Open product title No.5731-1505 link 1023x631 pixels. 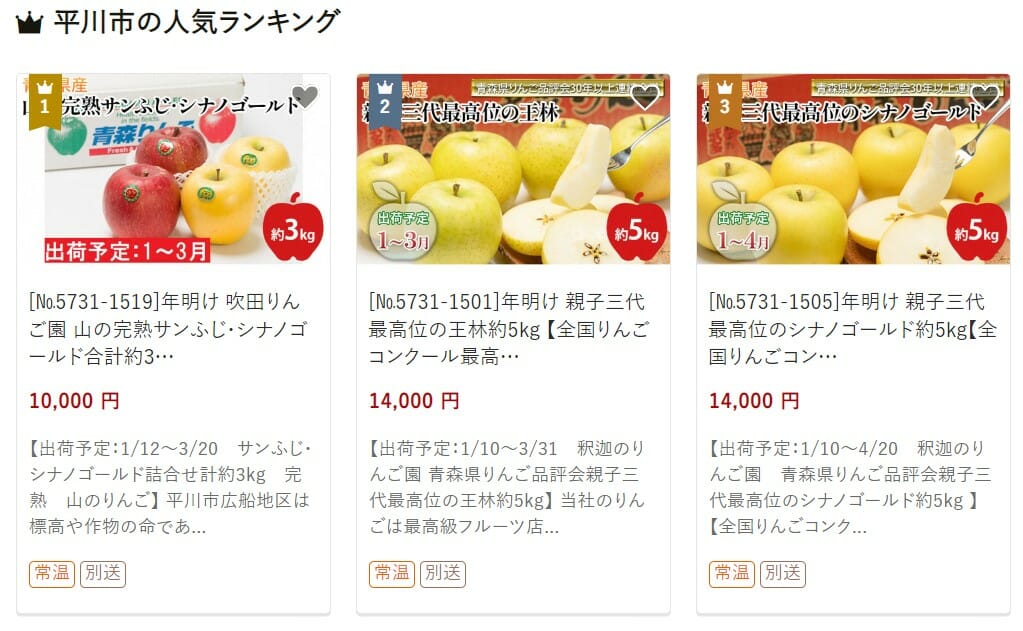(x=853, y=329)
